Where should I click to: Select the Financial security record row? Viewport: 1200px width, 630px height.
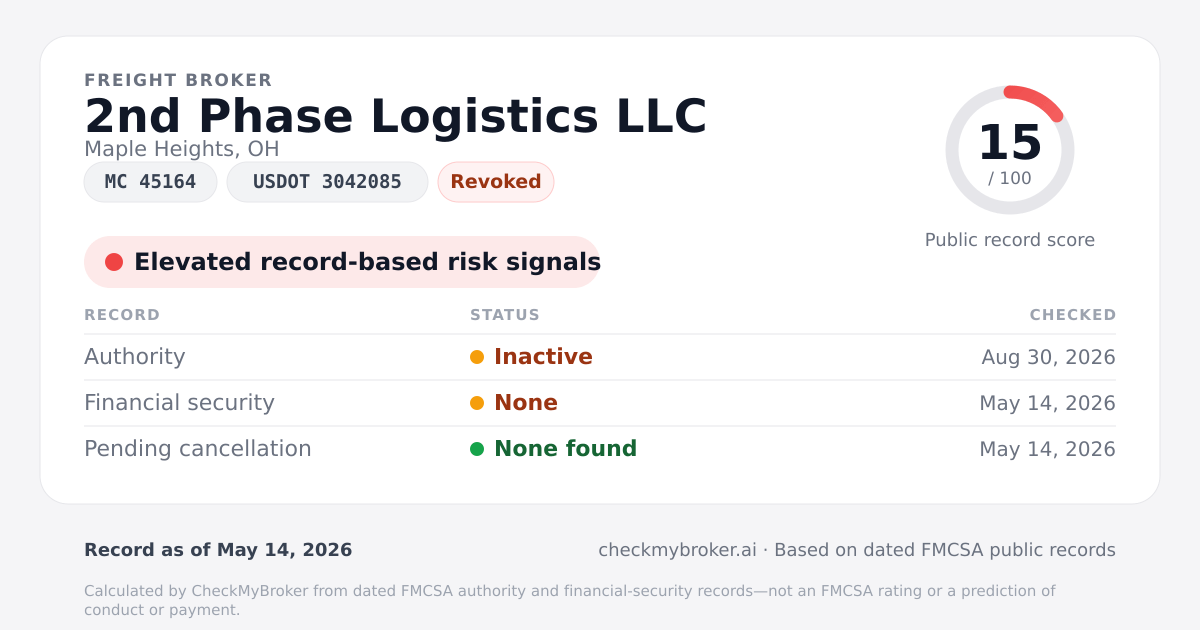(x=600, y=403)
